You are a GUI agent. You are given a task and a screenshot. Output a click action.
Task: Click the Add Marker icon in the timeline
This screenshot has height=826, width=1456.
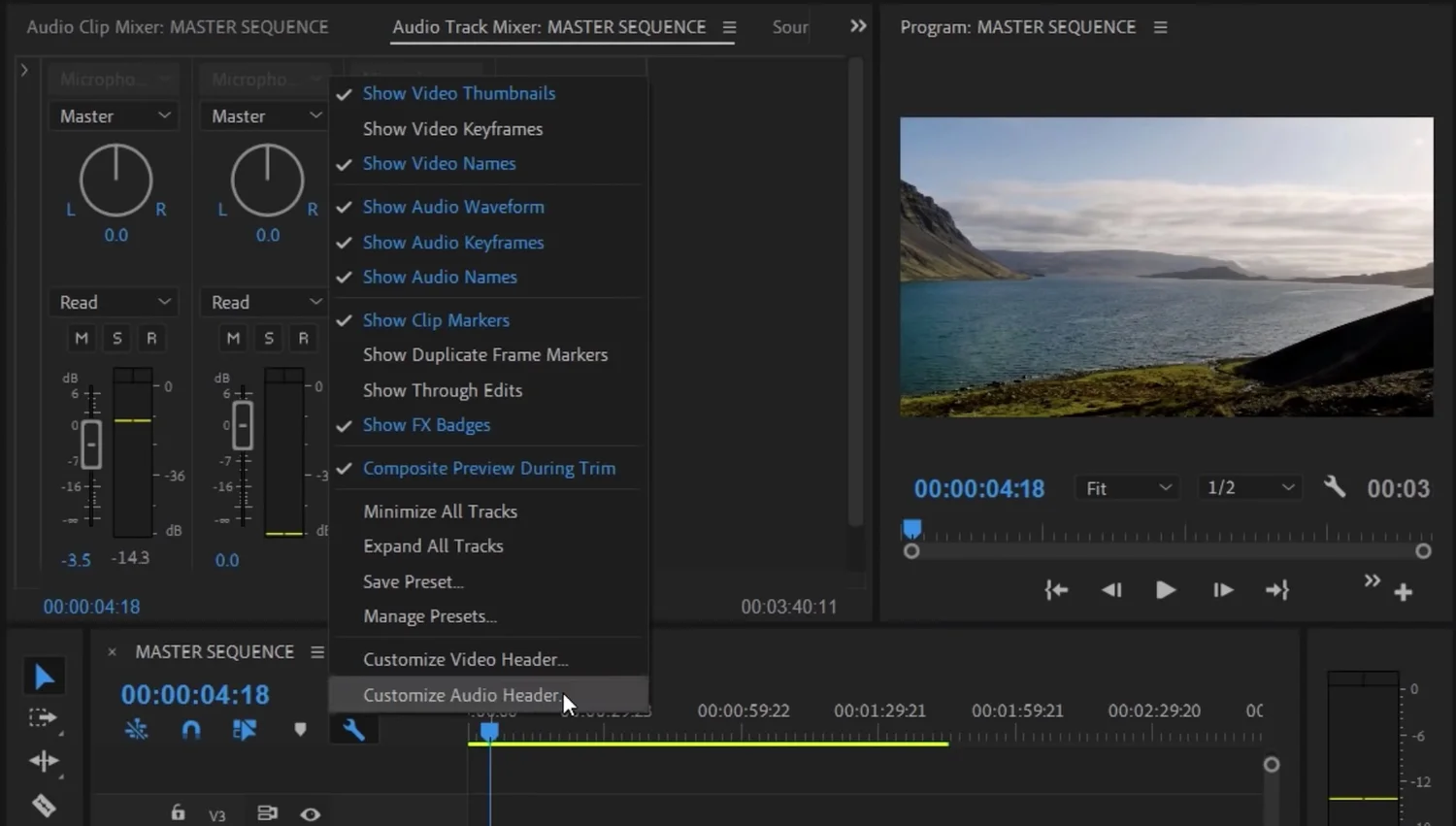point(300,729)
